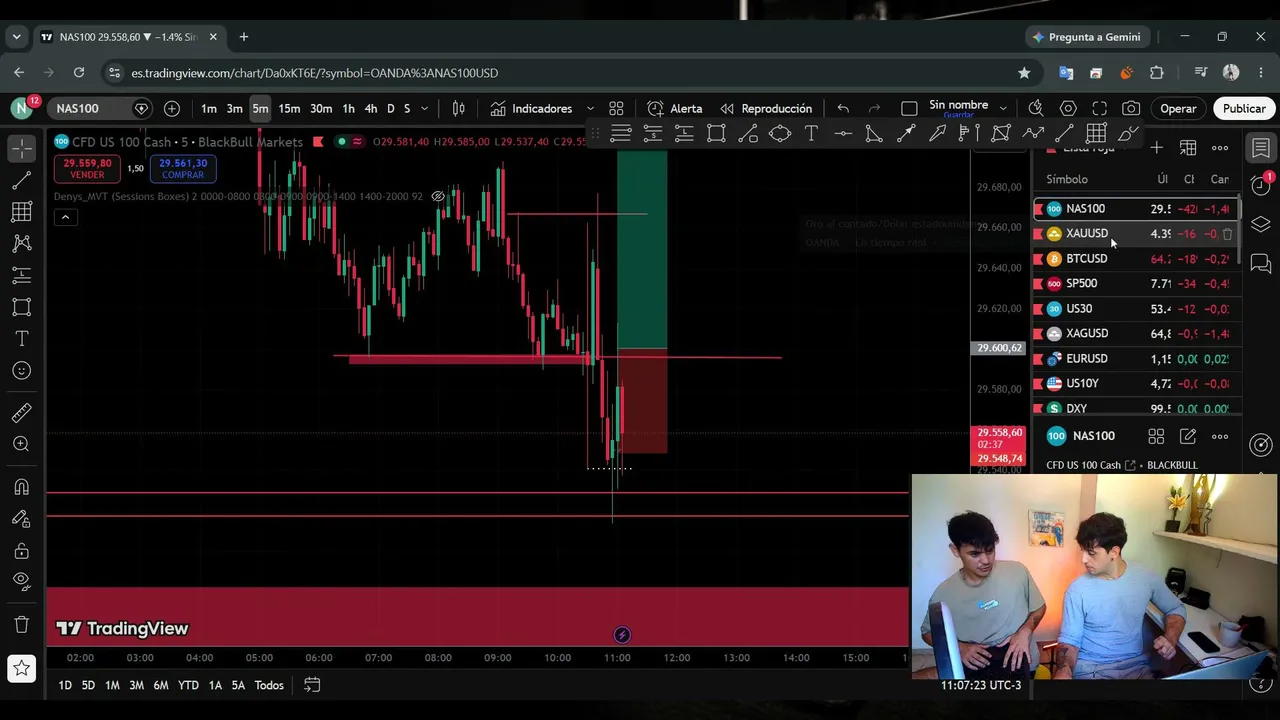Viewport: 1280px width, 720px height.
Task: Select BTCUSD in the watchlist
Action: [1135, 259]
